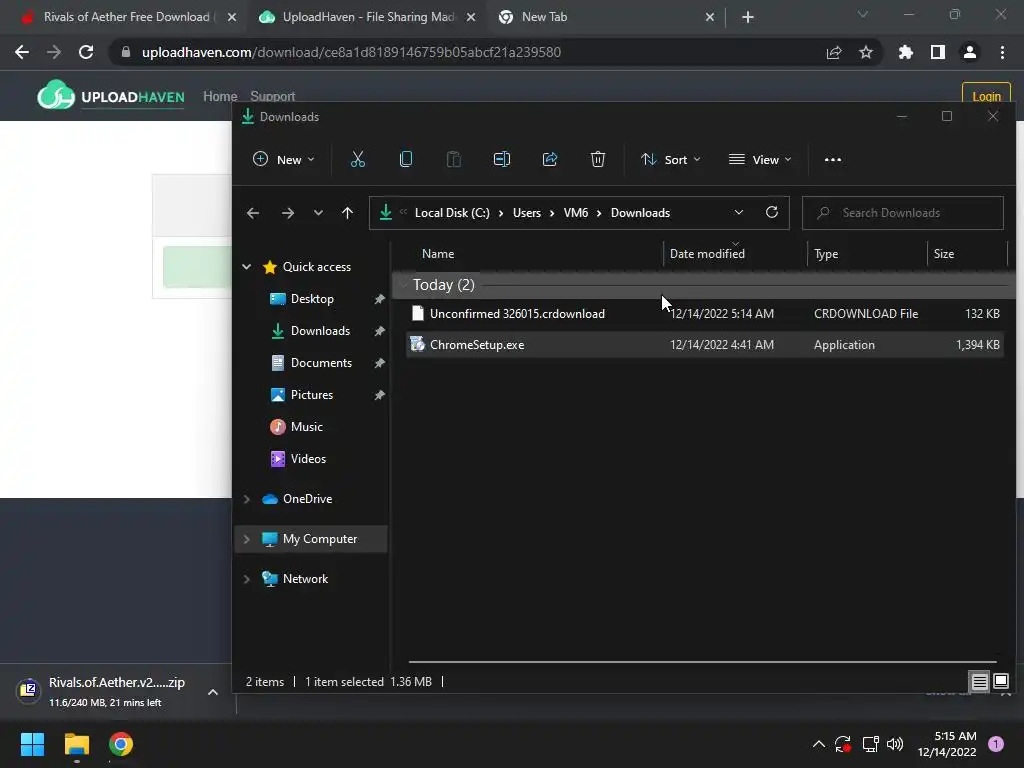Expand the Network tree node
1024x768 pixels.
(247, 579)
